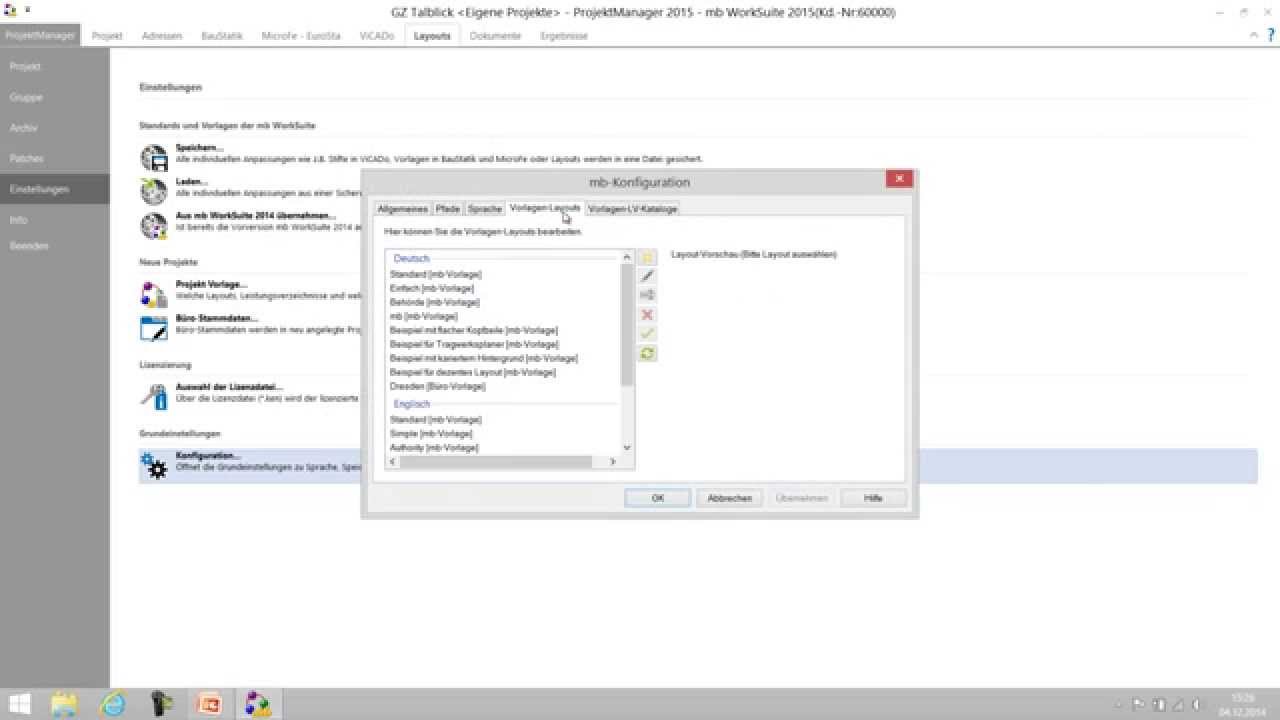
Task: Select Deutsch 'Standard [mb-Vorlage]' layout
Action: 436,274
